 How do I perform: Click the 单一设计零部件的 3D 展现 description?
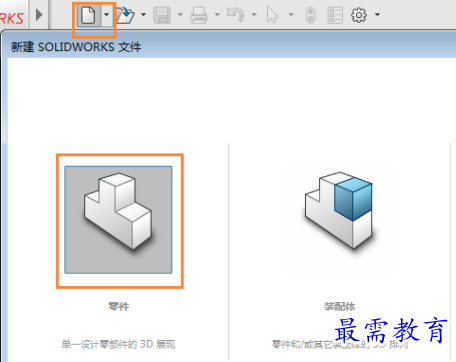[x=118, y=344]
